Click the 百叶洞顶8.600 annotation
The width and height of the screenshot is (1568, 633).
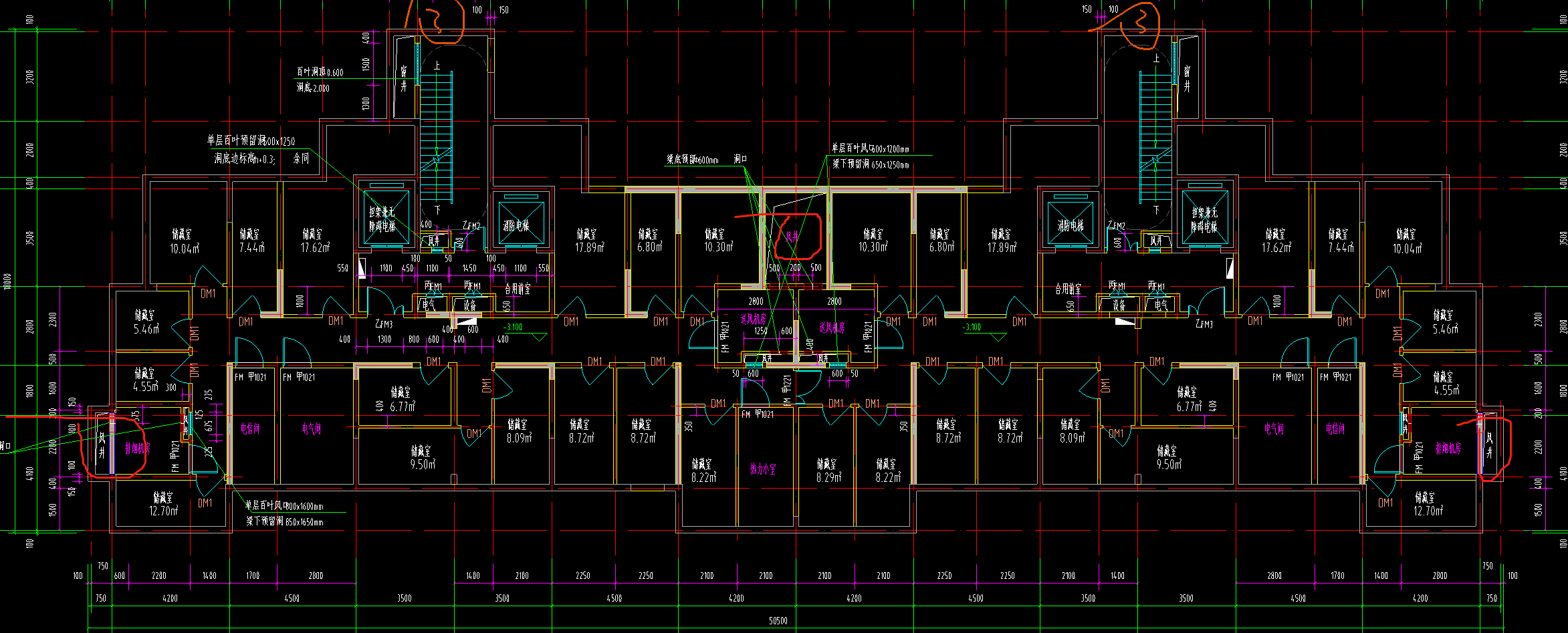pyautogui.click(x=320, y=72)
